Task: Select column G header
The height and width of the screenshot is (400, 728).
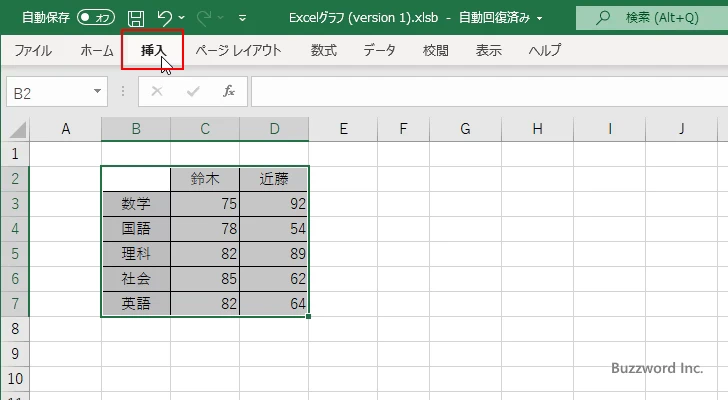Action: (465, 129)
